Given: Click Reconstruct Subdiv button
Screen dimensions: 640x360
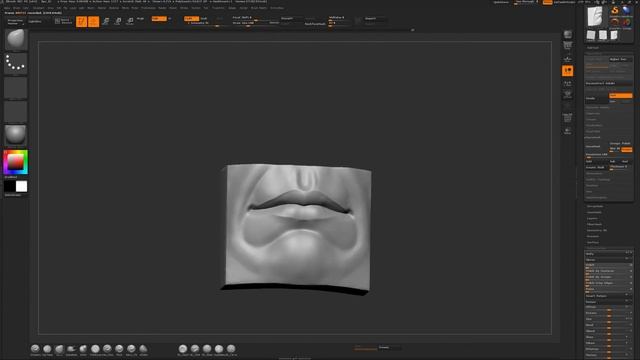Looking at the screenshot, I should [x=609, y=83].
